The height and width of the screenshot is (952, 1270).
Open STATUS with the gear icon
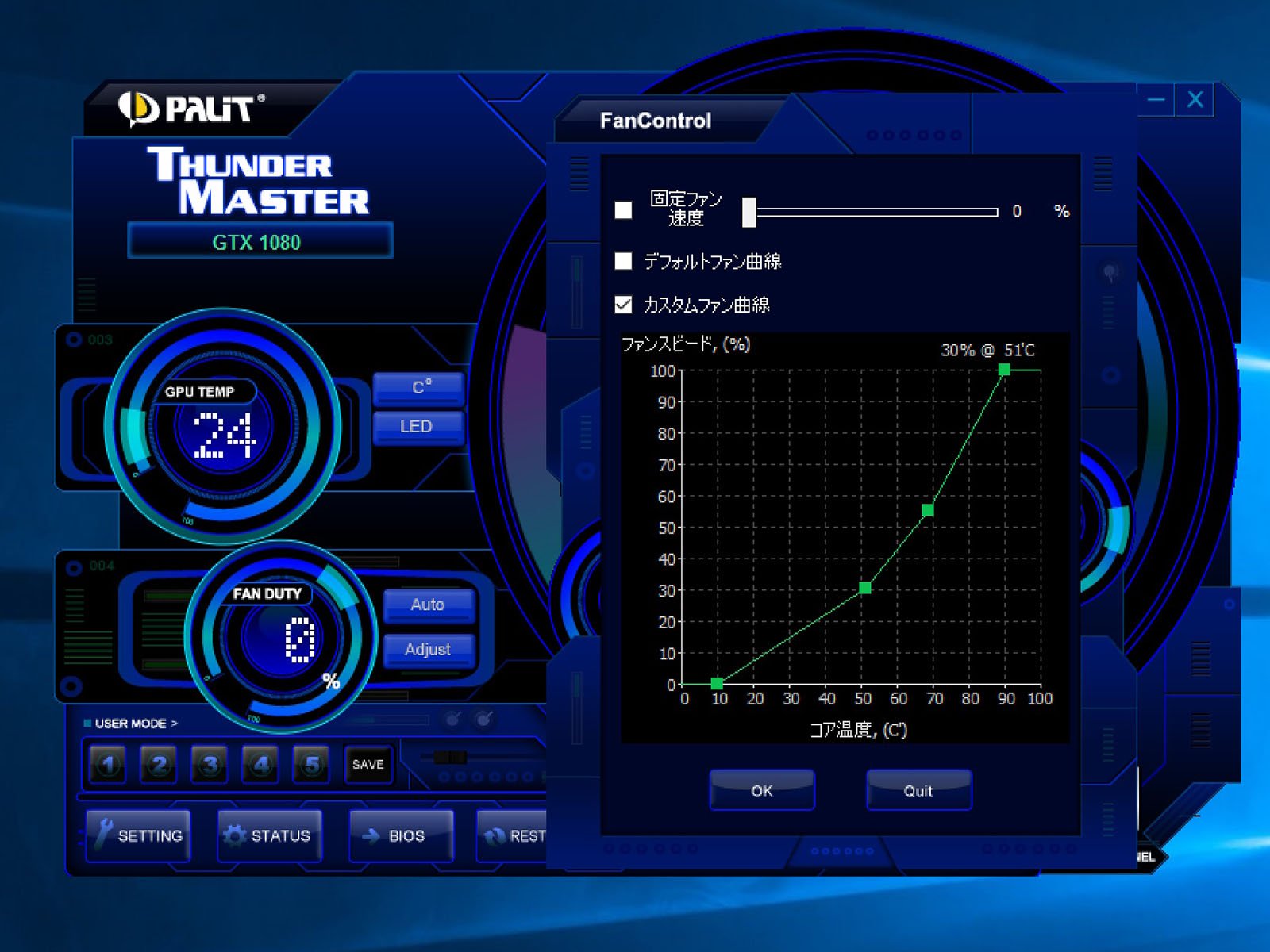pos(270,835)
